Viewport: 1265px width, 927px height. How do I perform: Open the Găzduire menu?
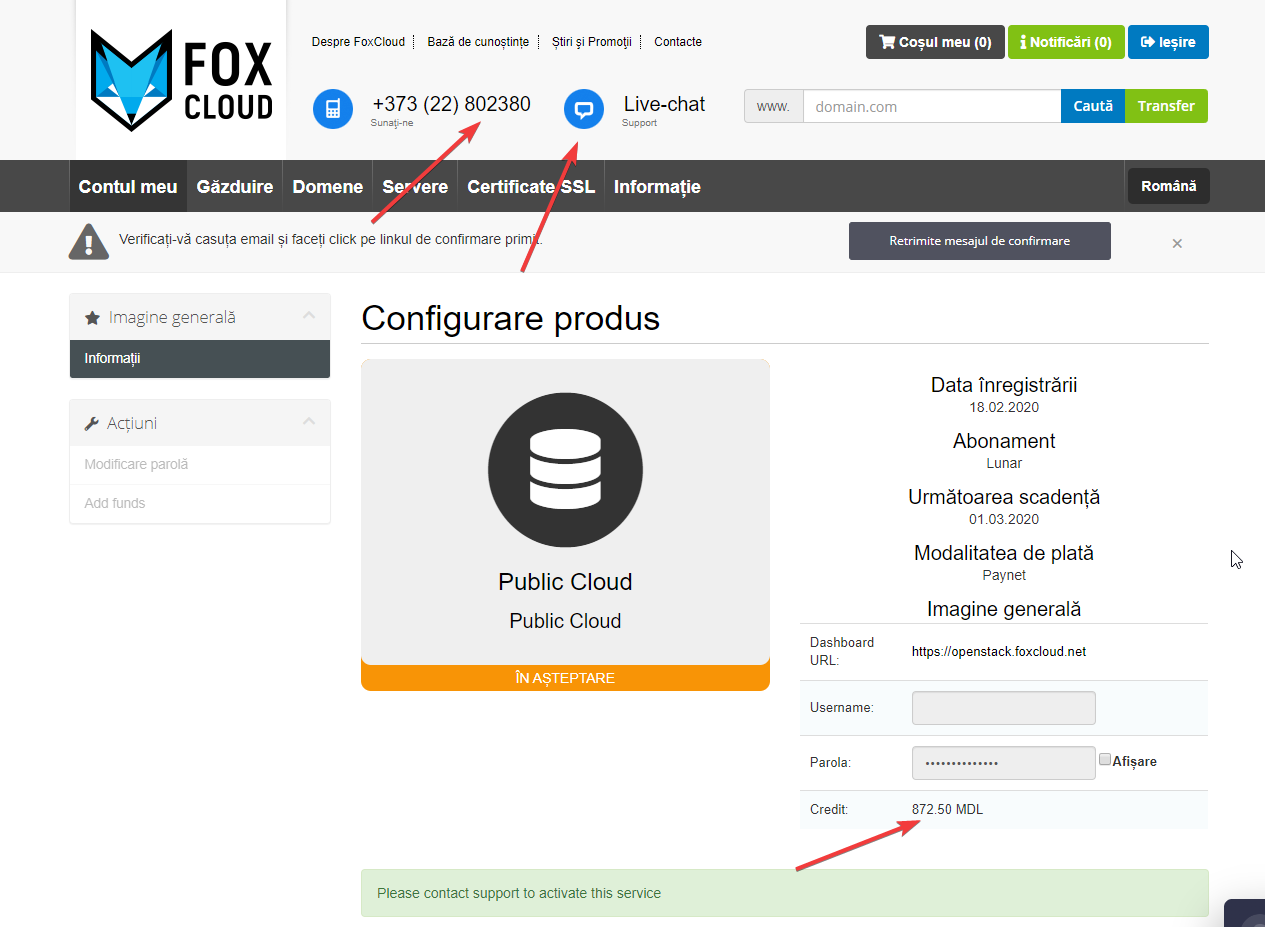(x=235, y=187)
